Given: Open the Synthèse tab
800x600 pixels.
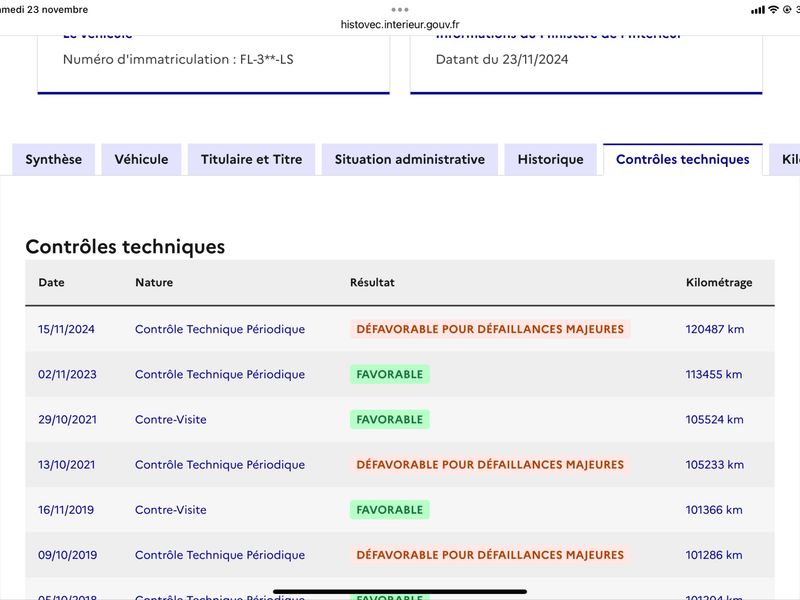Looking at the screenshot, I should click(54, 159).
